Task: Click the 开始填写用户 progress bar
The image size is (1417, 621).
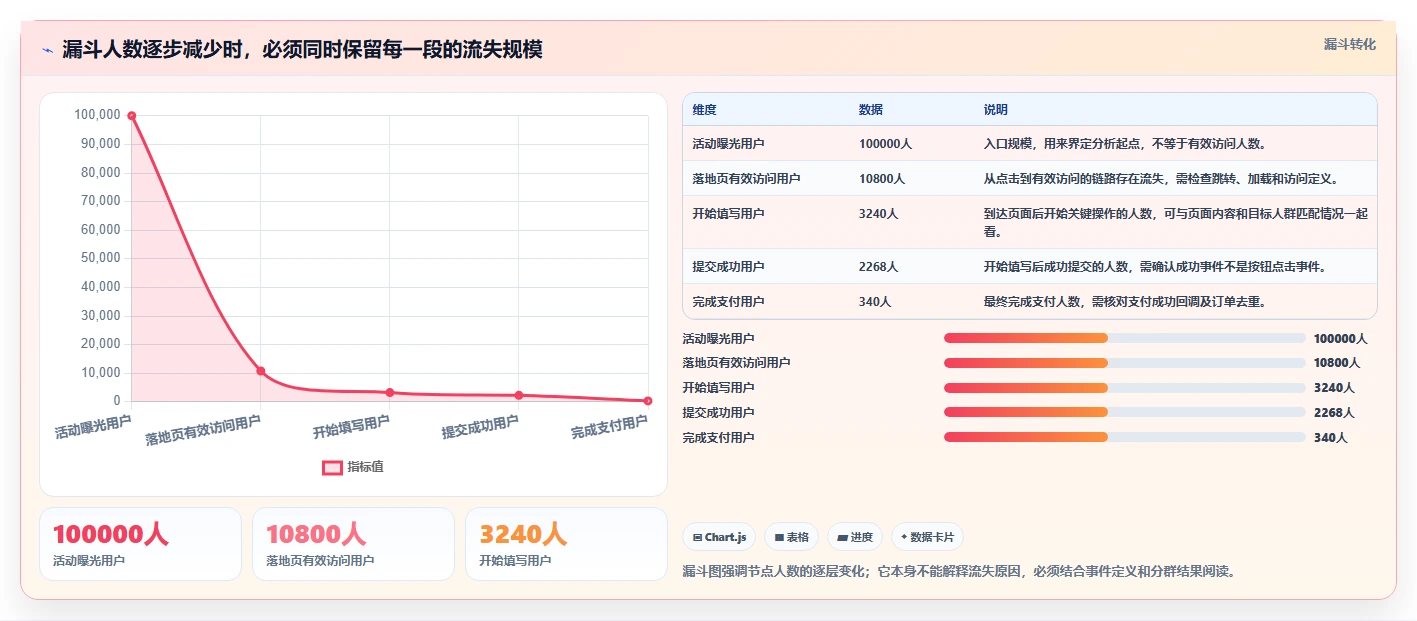Action: [x=1124, y=388]
